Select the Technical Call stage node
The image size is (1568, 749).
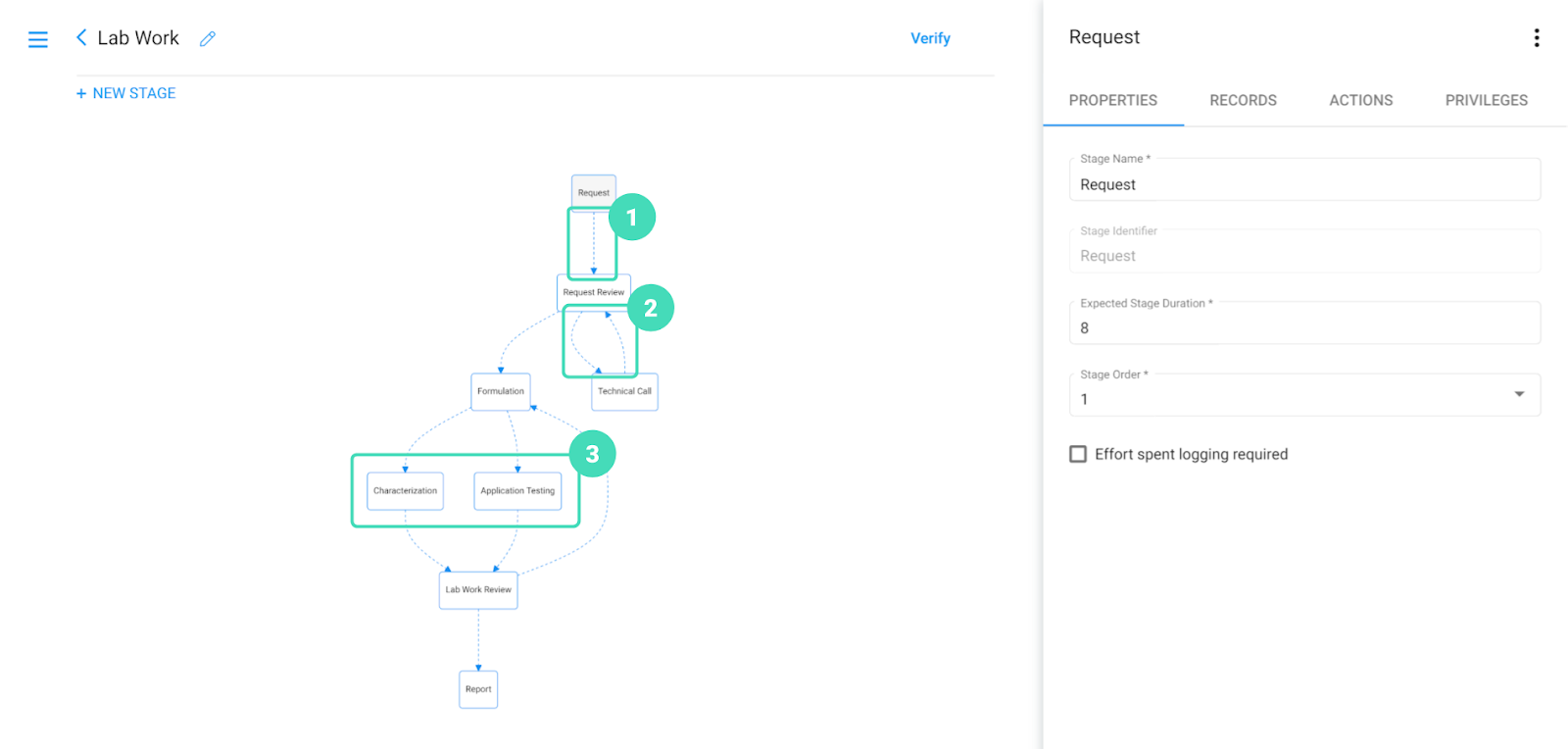pyautogui.click(x=624, y=391)
